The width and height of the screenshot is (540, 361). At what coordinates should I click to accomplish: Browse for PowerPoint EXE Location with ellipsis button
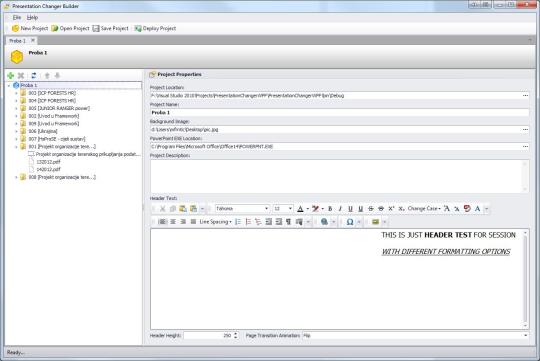(x=525, y=146)
